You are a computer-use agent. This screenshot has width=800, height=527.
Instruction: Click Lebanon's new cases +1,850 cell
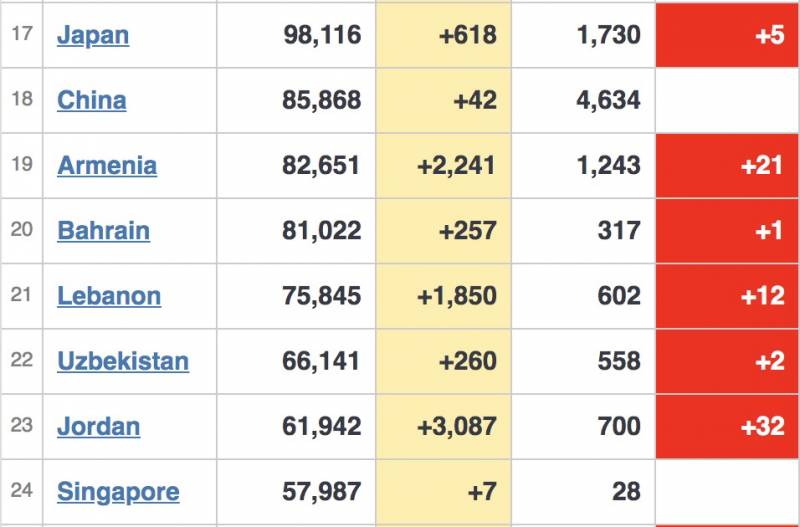click(456, 296)
